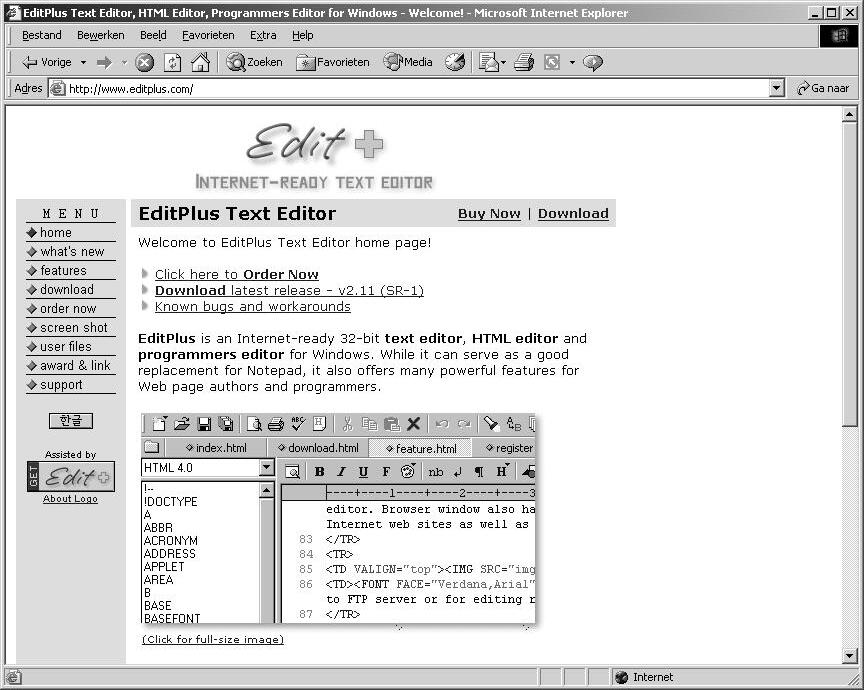Open award & link menu entry
Screen dimensions: 864x690
click(75, 366)
